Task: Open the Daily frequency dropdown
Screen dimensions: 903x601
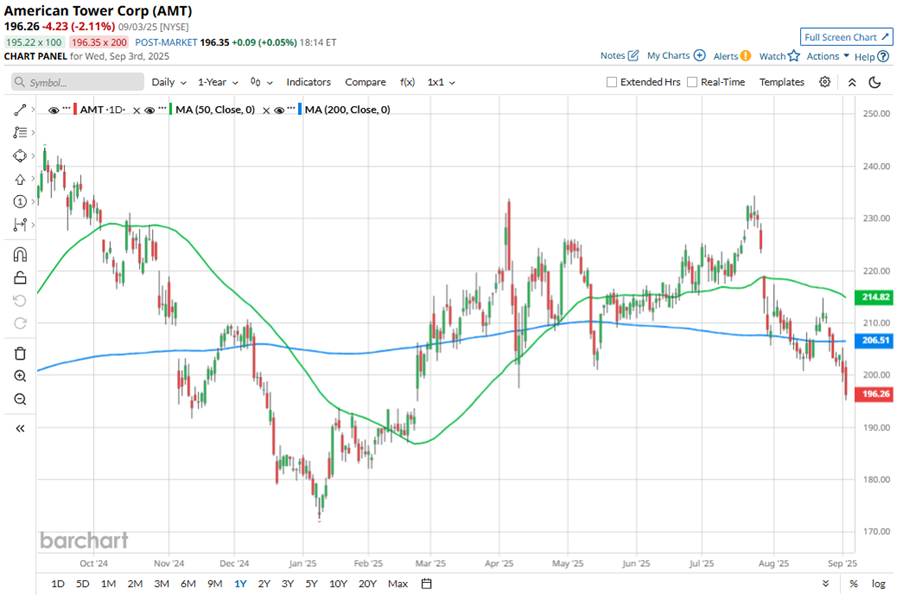Action: (169, 82)
